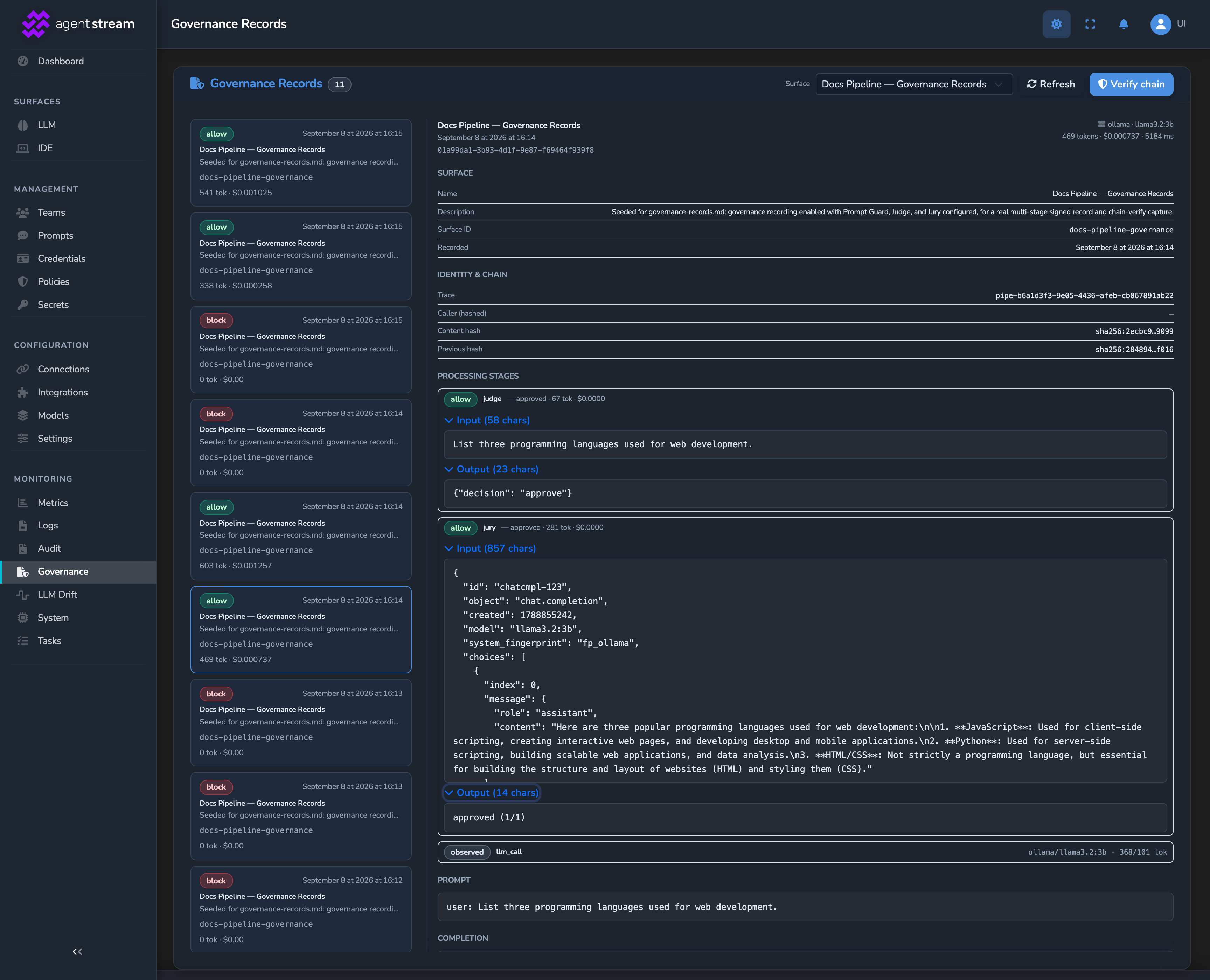Click the LLM brain icon
This screenshot has height=980, width=1210.
click(23, 125)
